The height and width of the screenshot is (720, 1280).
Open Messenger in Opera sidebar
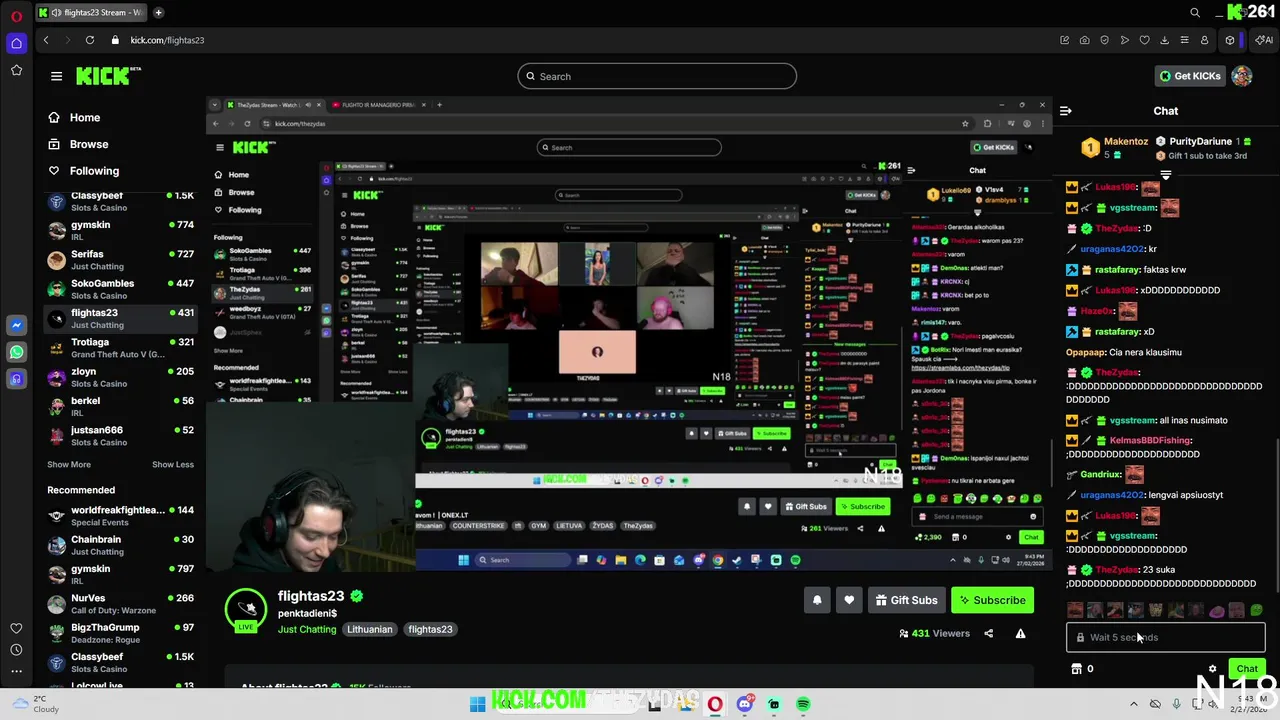(x=16, y=326)
